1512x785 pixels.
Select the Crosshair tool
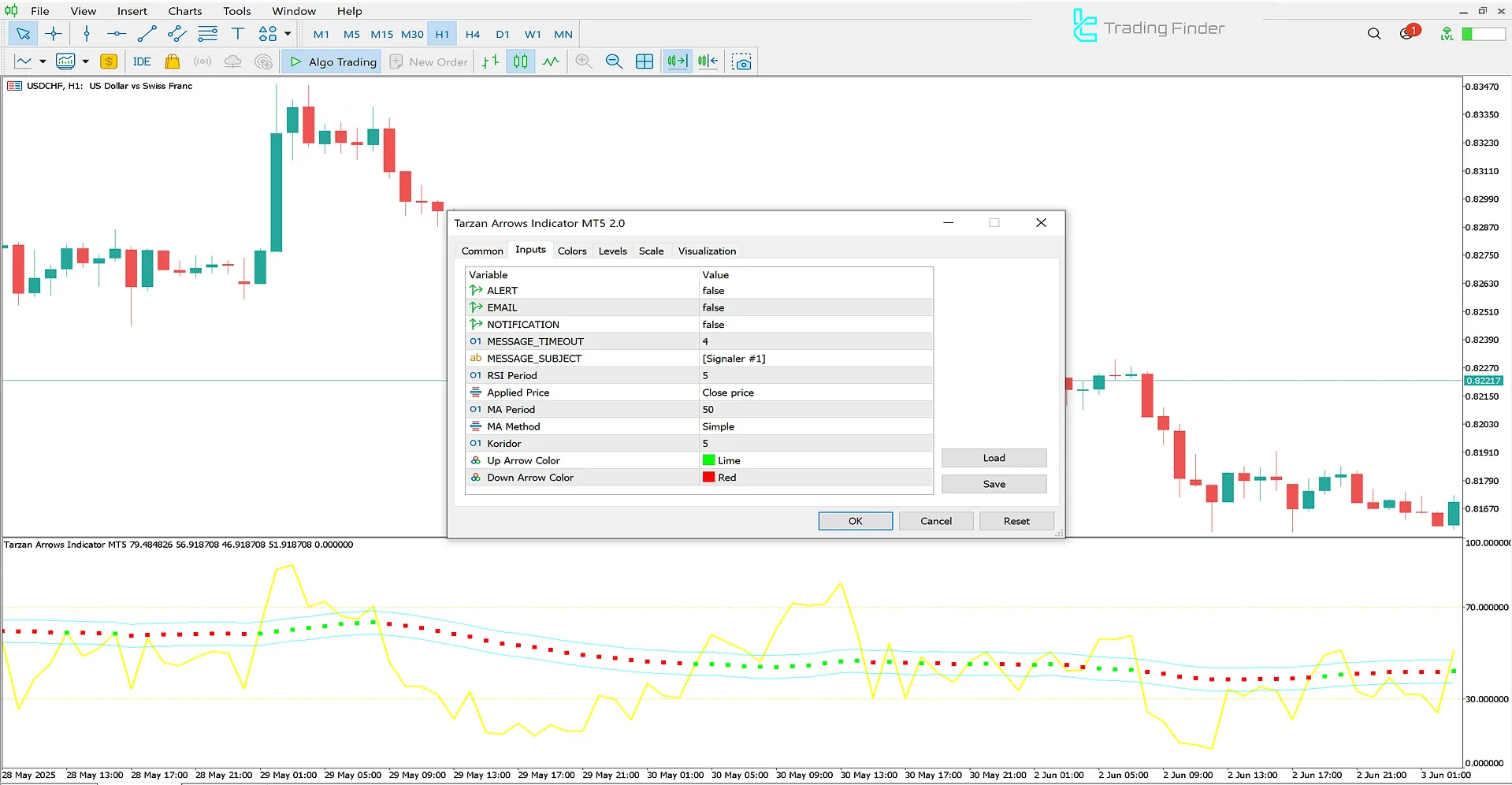click(54, 34)
